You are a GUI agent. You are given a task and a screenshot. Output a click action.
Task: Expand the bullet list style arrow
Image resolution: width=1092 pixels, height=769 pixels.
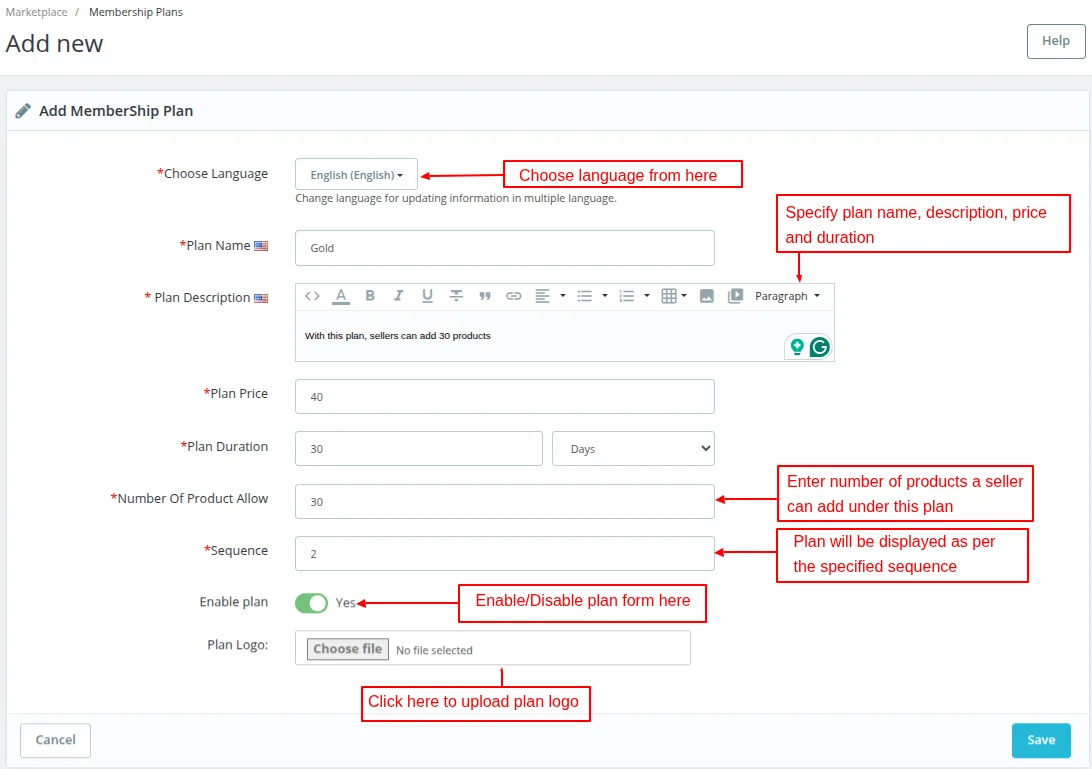pos(604,296)
